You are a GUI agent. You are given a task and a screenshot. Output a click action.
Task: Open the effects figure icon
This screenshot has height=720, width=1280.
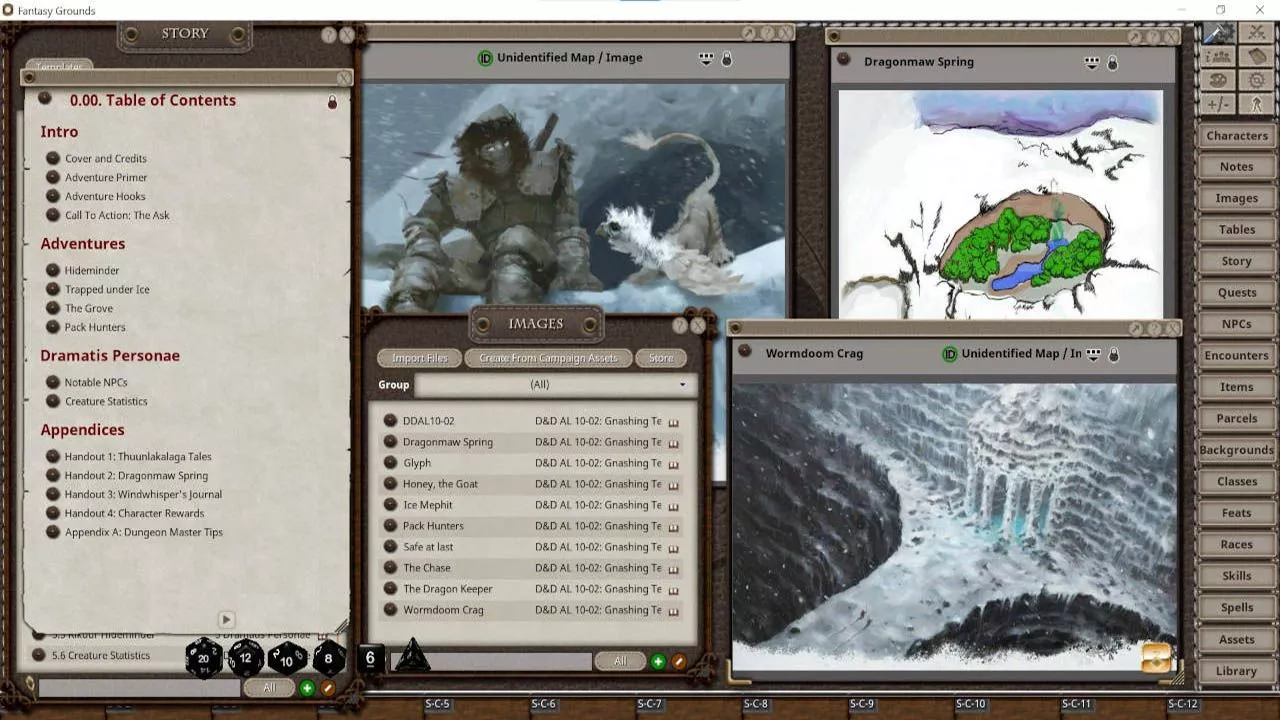1257,105
